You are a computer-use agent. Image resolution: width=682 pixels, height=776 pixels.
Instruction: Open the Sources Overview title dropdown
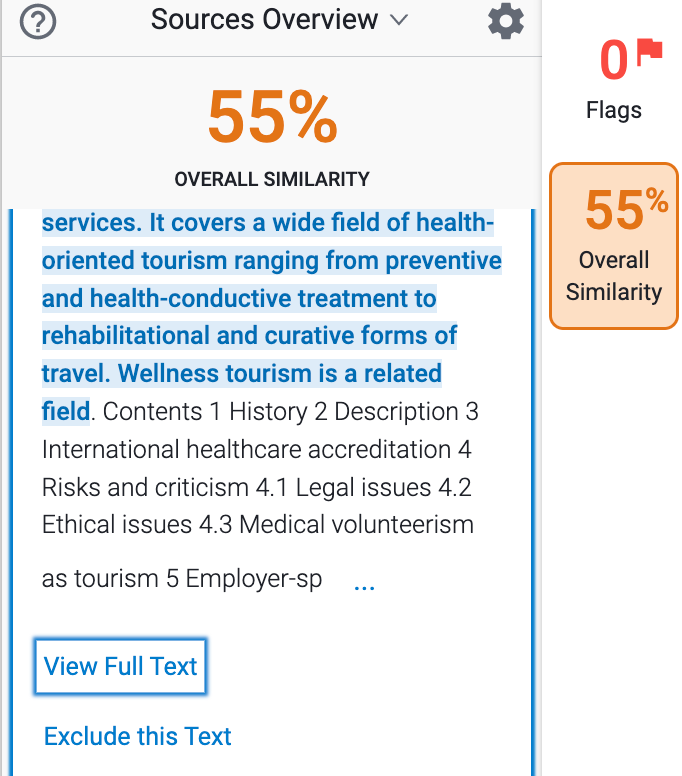pyautogui.click(x=280, y=20)
